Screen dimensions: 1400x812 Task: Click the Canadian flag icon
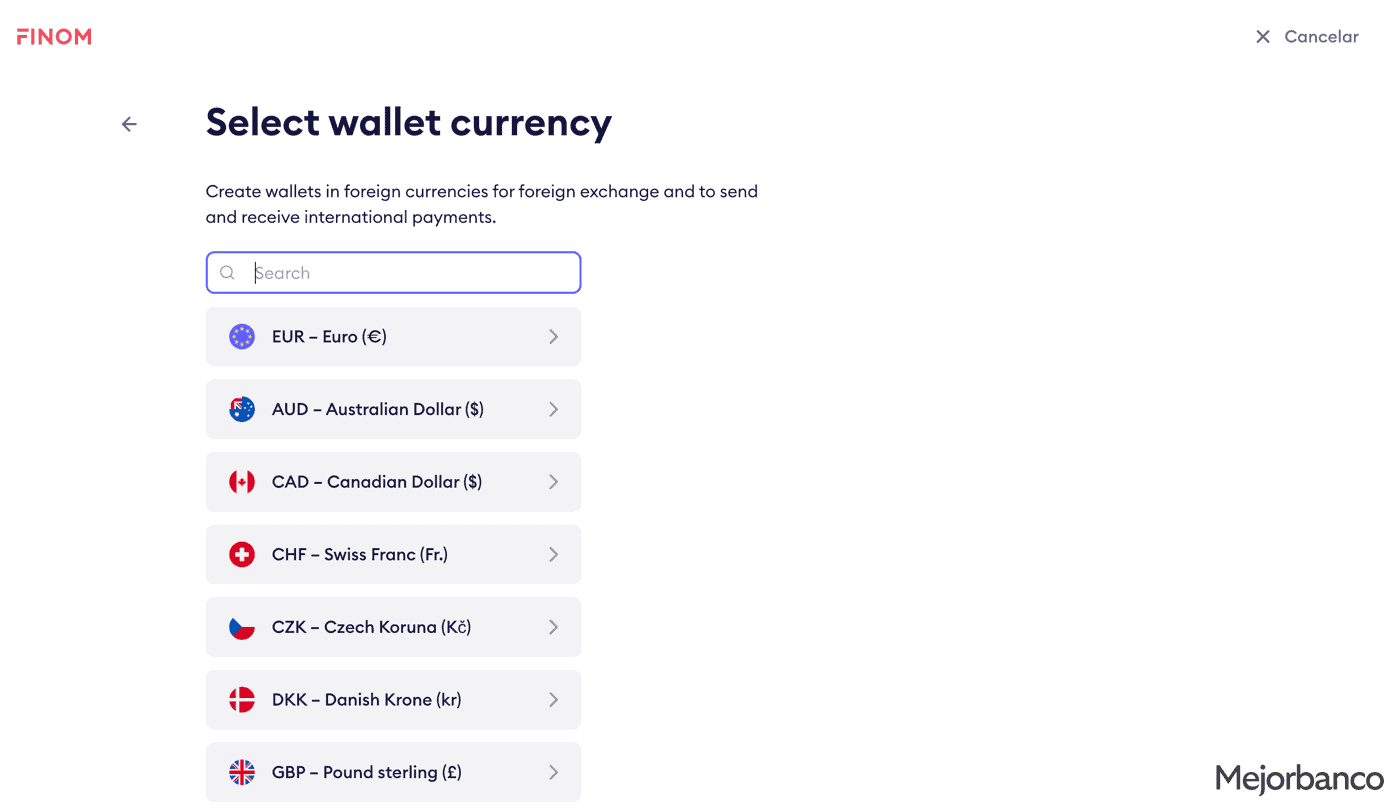[242, 482]
